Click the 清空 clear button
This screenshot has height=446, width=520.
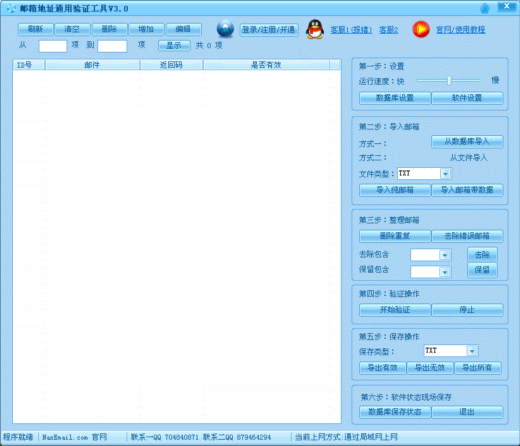click(72, 29)
